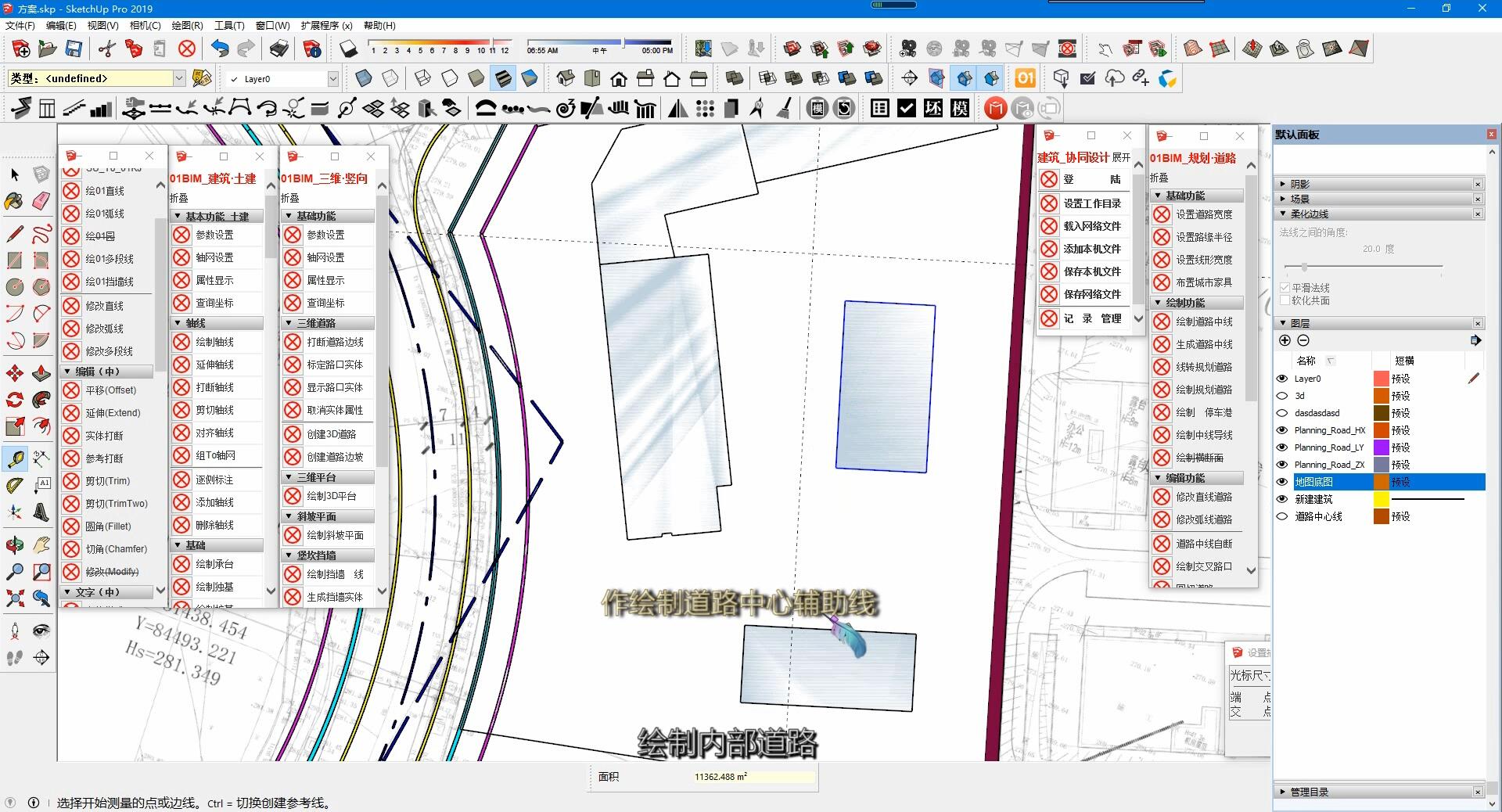Image resolution: width=1502 pixels, height=812 pixels.
Task: Select the Paint Bucket tool
Action: click(x=15, y=201)
